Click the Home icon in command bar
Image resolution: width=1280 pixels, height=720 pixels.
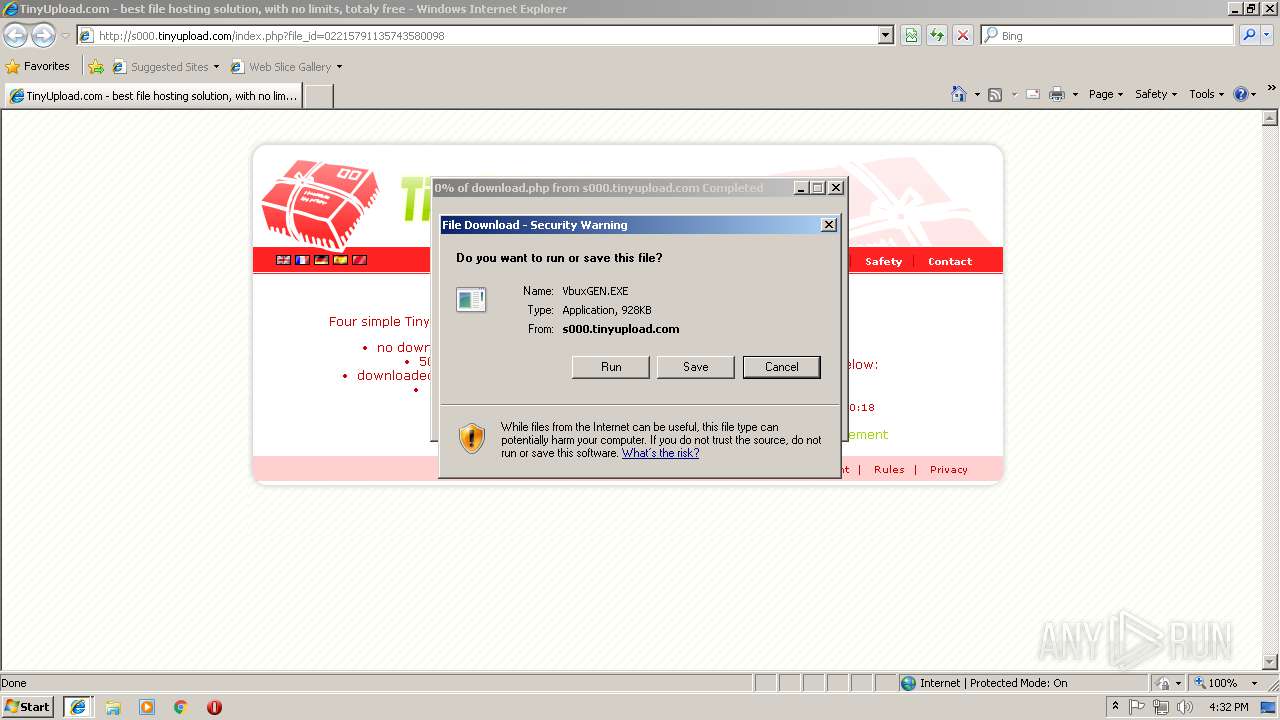[959, 94]
